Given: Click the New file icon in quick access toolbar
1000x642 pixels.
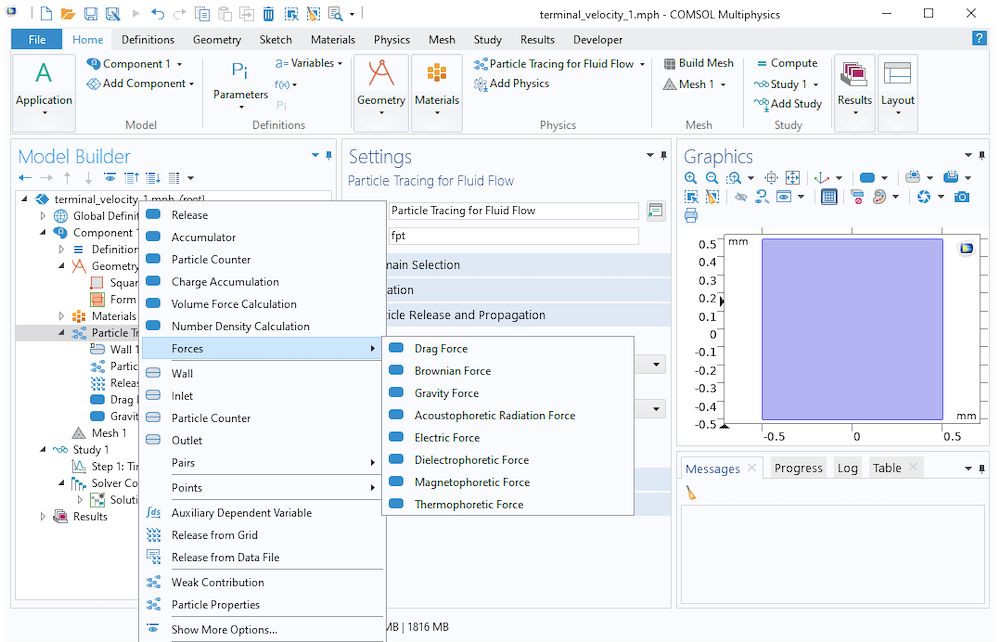Looking at the screenshot, I should click(46, 13).
